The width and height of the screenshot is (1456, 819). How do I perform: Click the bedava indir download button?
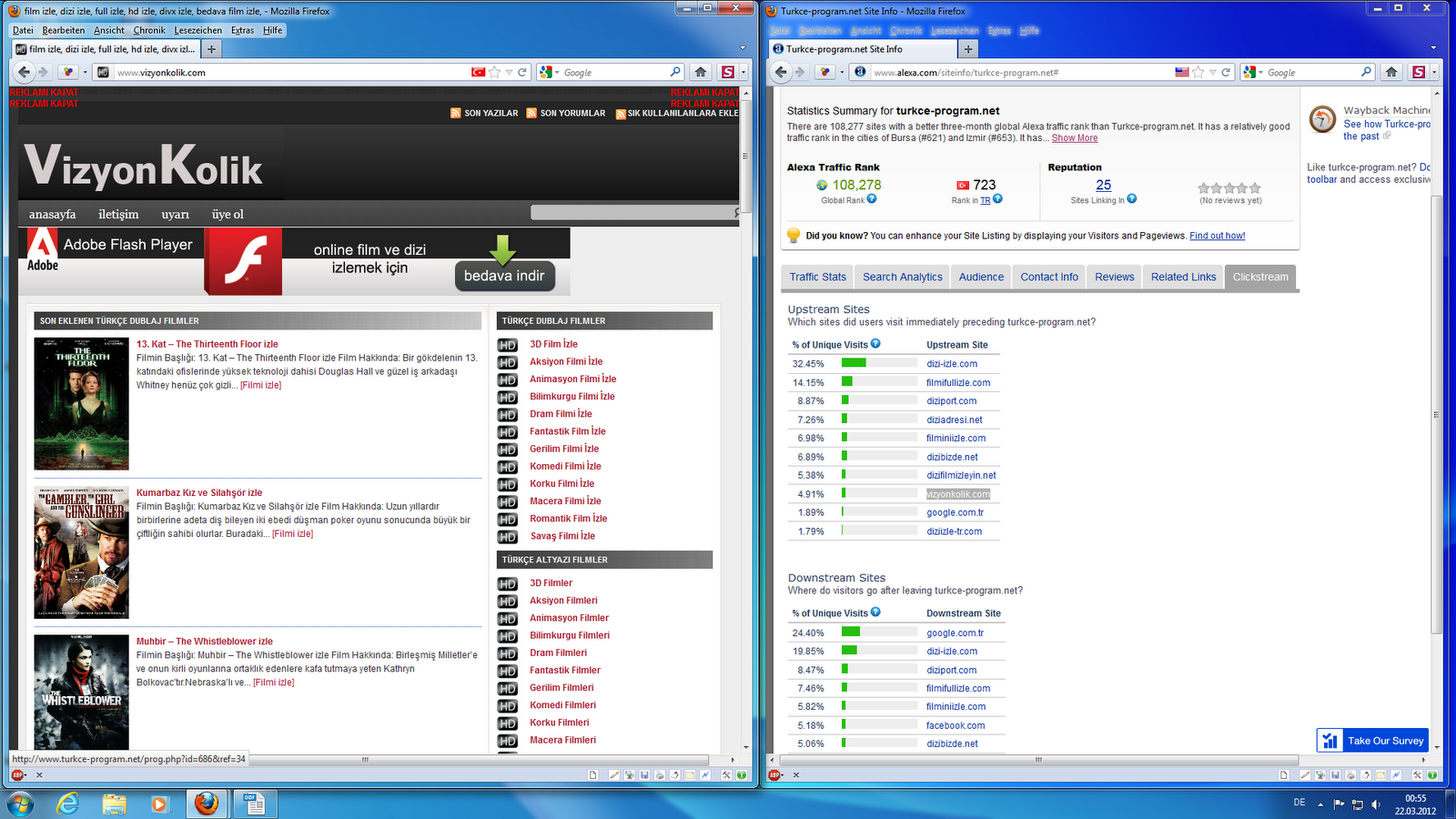504,276
